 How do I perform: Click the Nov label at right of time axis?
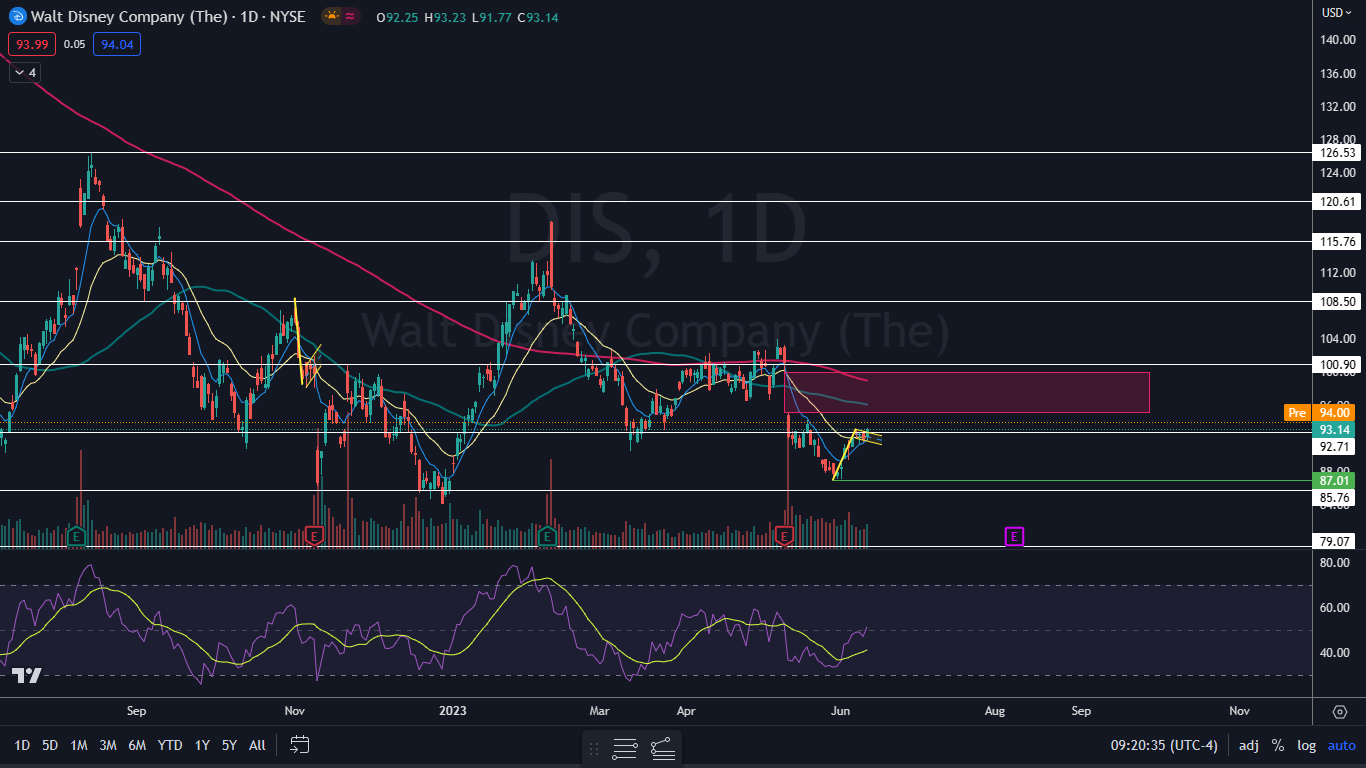(1239, 711)
